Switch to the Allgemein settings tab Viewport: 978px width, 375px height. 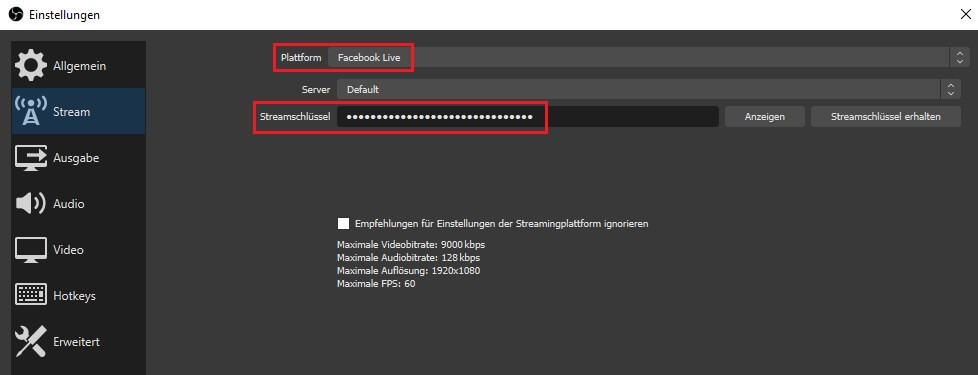[x=79, y=66]
